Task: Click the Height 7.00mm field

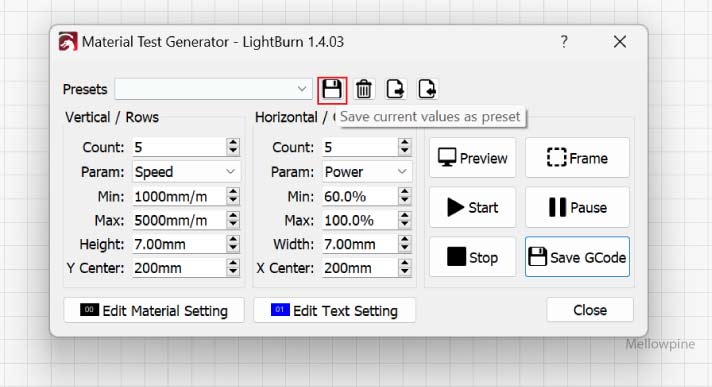Action: (x=179, y=244)
